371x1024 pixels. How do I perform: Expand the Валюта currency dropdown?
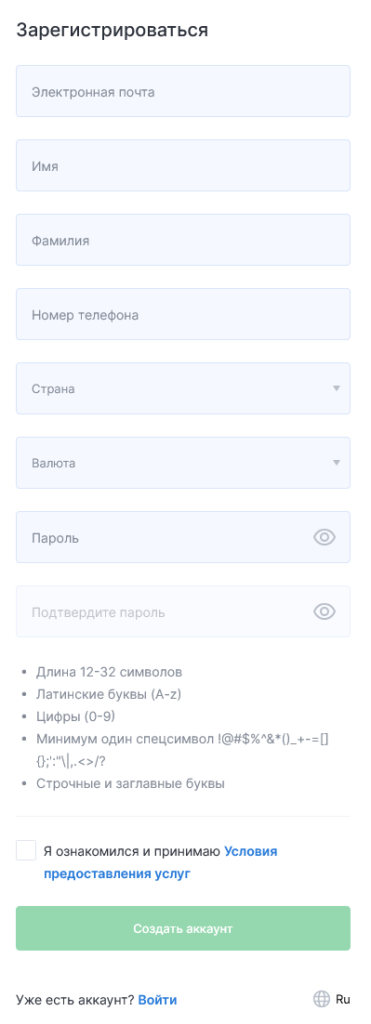pyautogui.click(x=183, y=463)
